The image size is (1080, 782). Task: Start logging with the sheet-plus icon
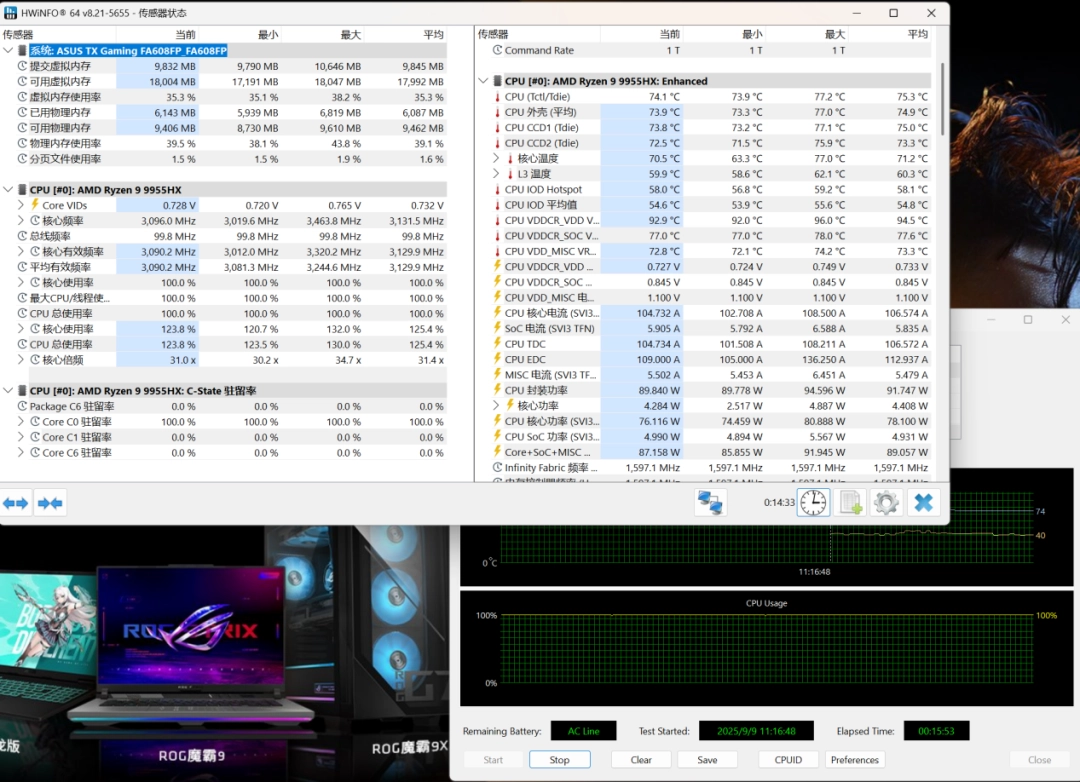(850, 502)
